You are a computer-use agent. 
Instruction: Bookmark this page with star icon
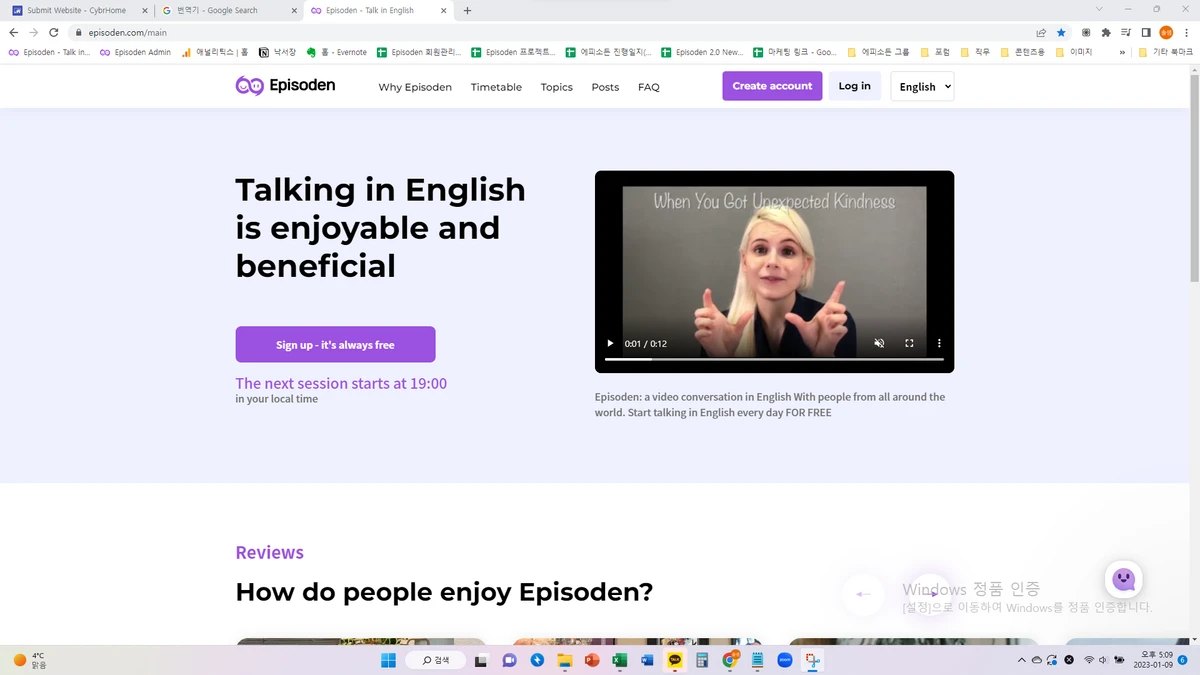pyautogui.click(x=1061, y=32)
